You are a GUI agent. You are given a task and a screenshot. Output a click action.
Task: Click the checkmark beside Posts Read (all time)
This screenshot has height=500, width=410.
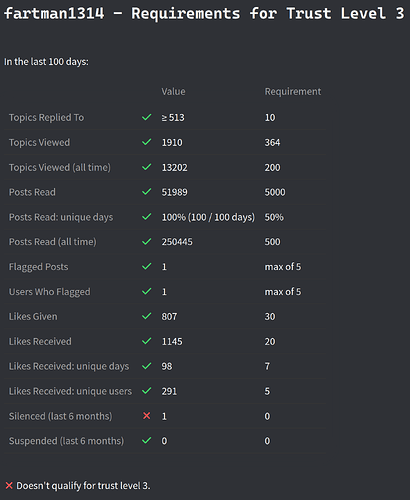pos(147,241)
